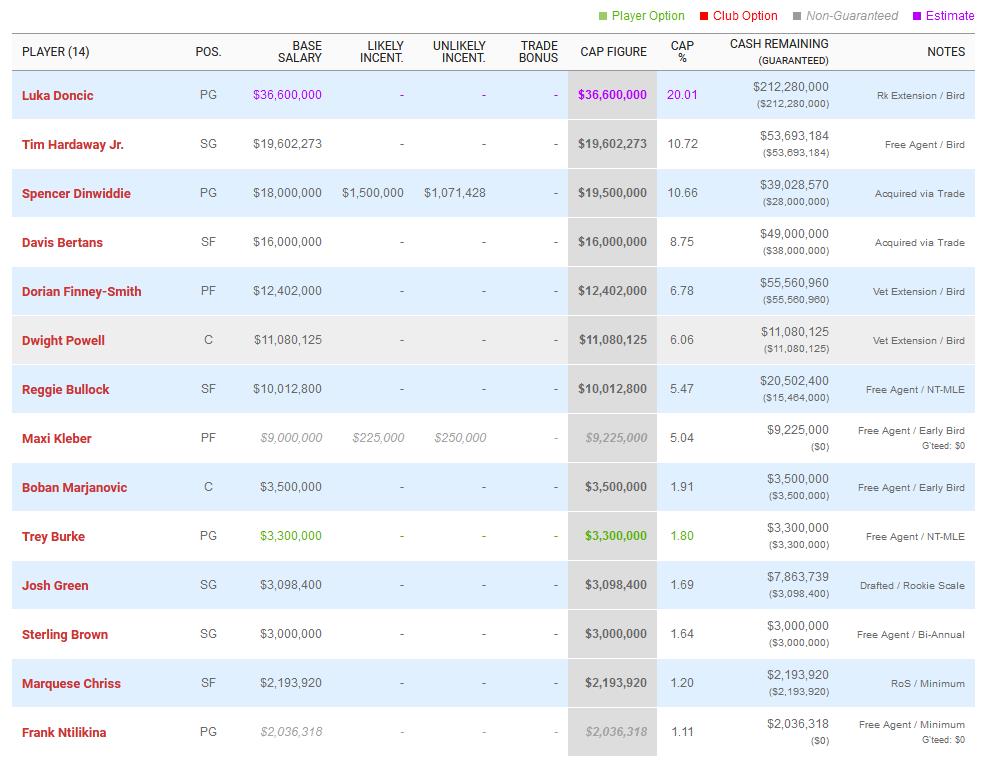Viewport: 989px width, 766px height.
Task: Click Frank Ntilikina's Free Agent / Minimum note
Action: click(x=912, y=724)
